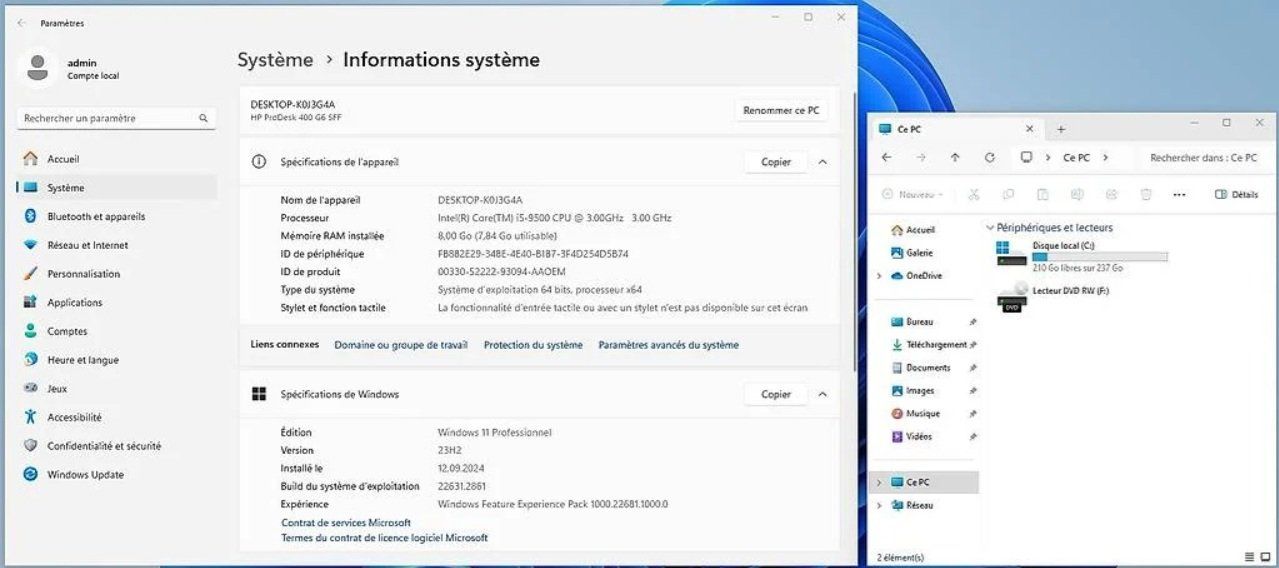Click Système breadcrumb in Settings header
The height and width of the screenshot is (568, 1279).
click(275, 60)
